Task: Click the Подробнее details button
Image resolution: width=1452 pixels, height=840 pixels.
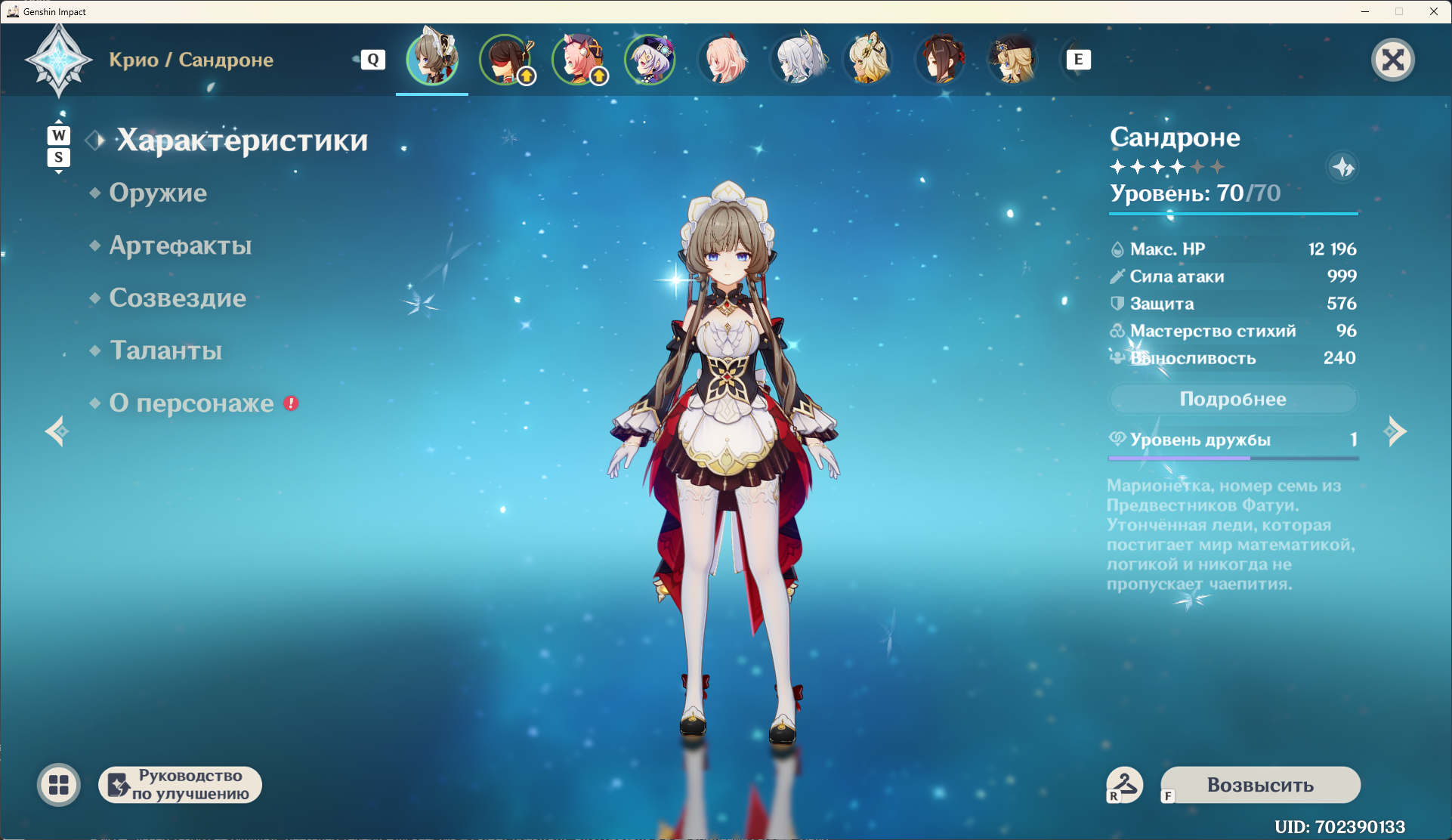Action: click(x=1233, y=399)
